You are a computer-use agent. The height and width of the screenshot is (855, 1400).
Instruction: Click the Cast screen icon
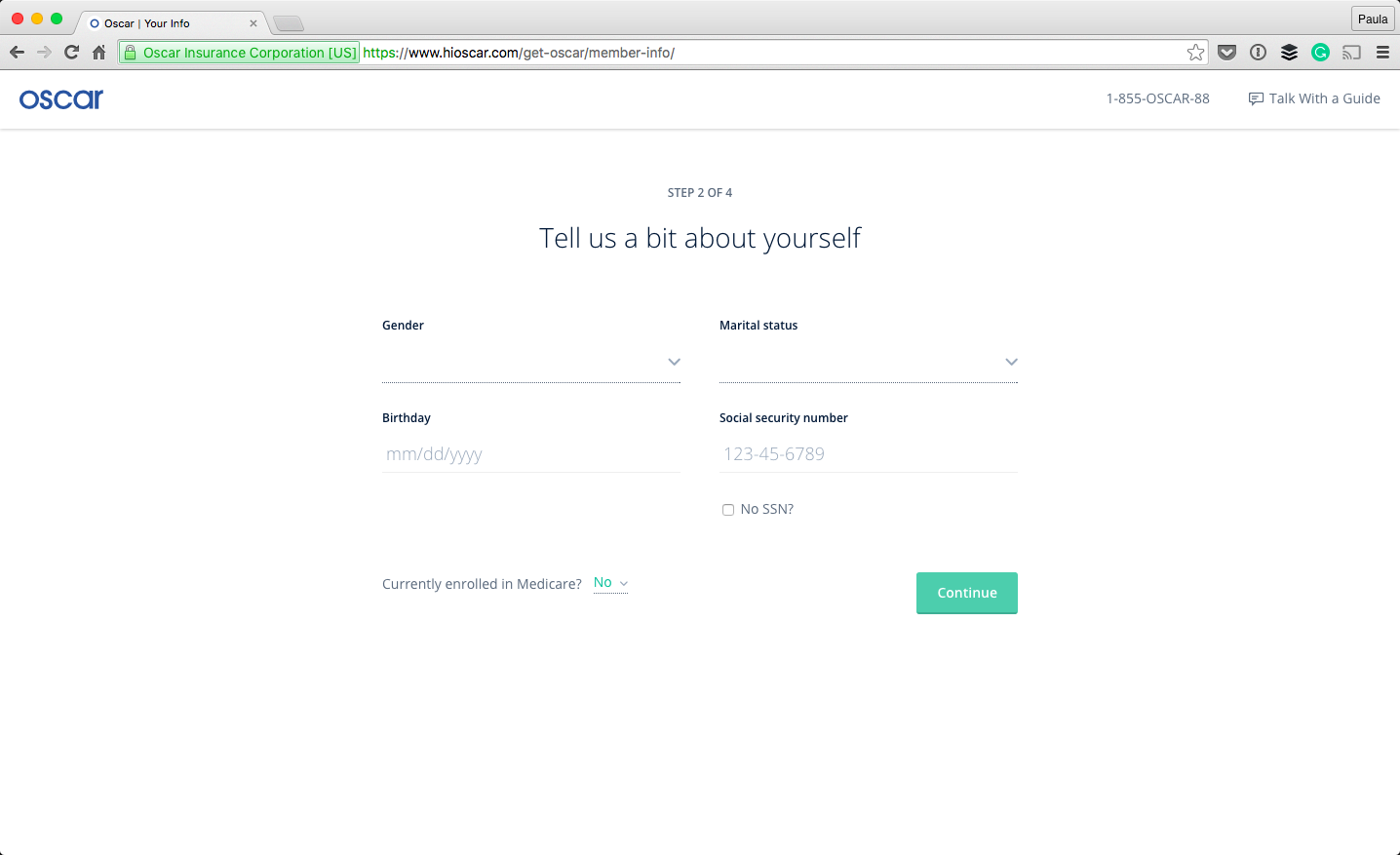pos(1351,53)
